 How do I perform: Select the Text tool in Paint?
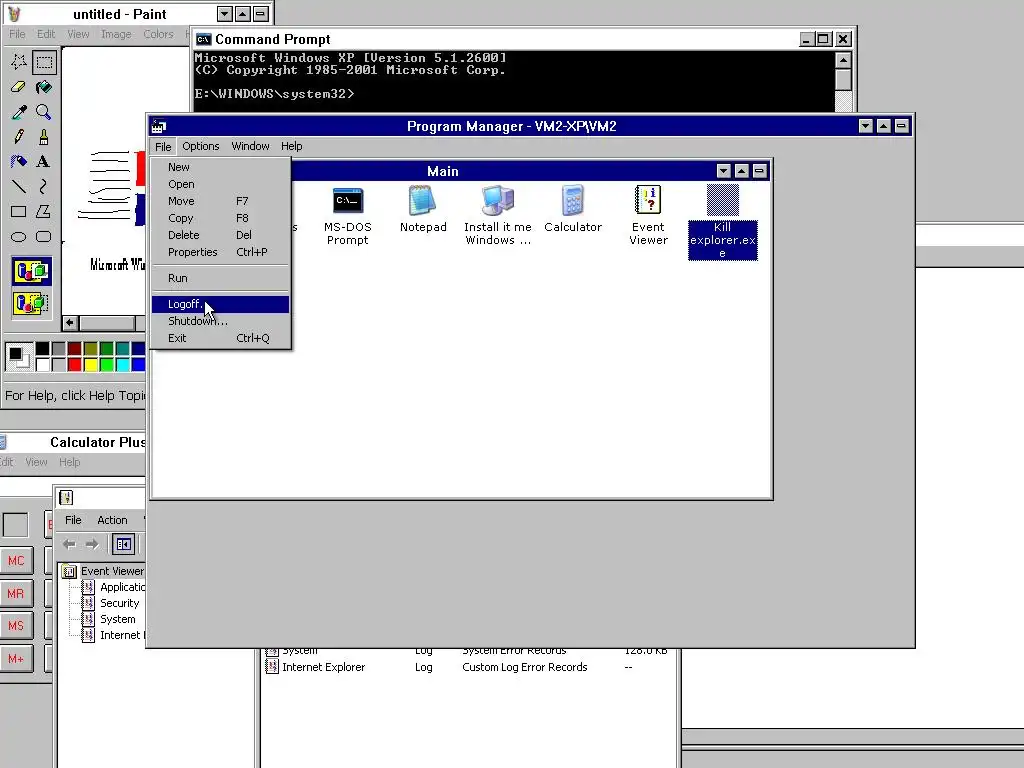(x=44, y=161)
